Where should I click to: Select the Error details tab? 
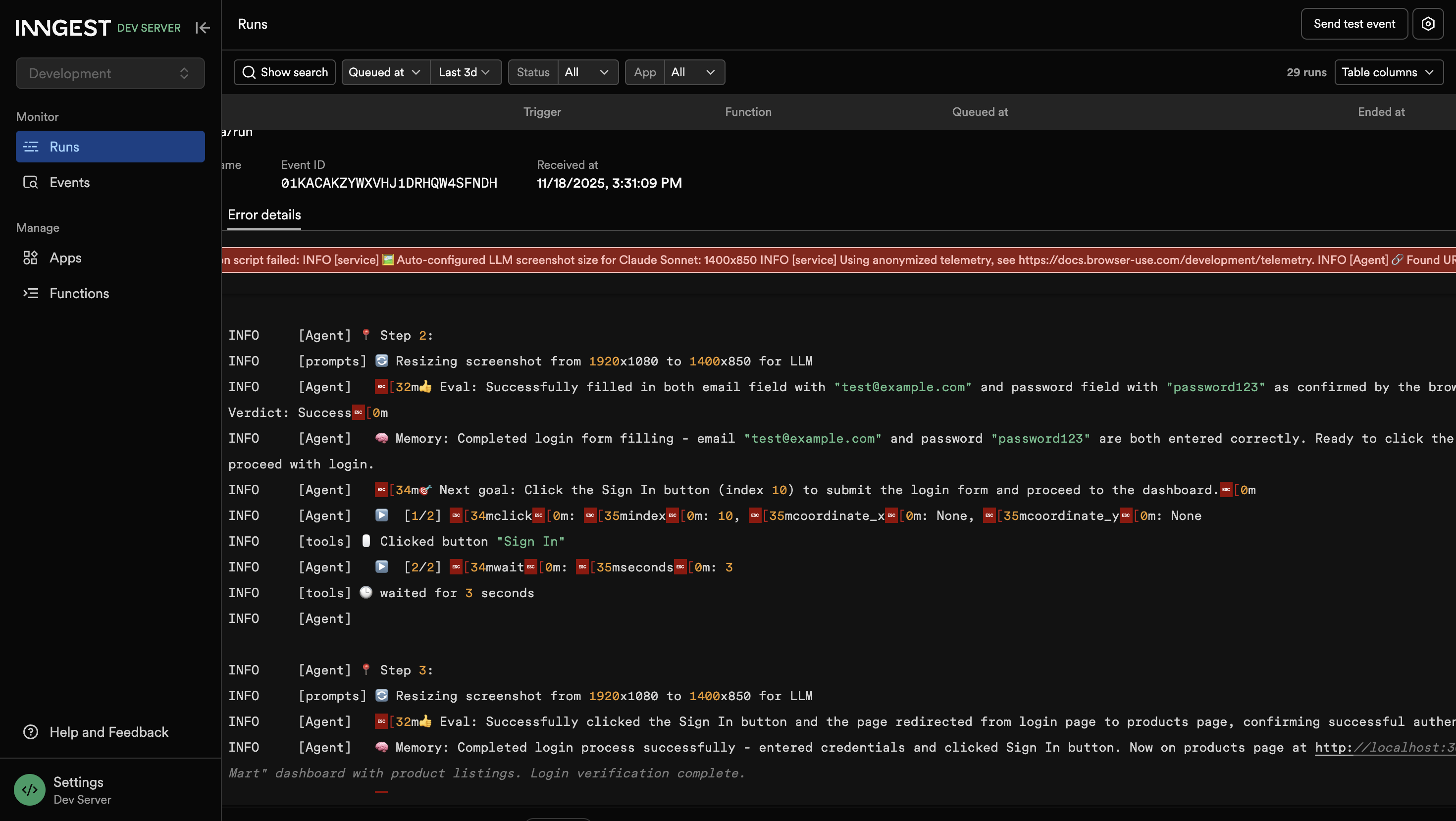264,215
